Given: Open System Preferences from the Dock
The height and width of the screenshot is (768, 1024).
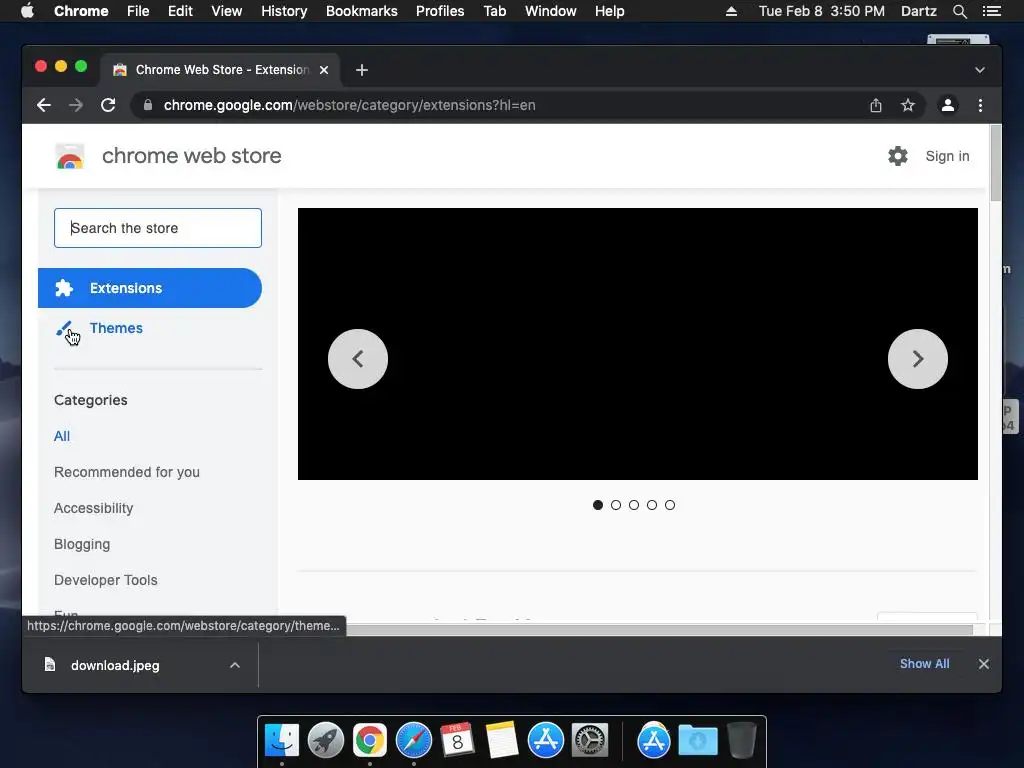Looking at the screenshot, I should click(x=590, y=741).
